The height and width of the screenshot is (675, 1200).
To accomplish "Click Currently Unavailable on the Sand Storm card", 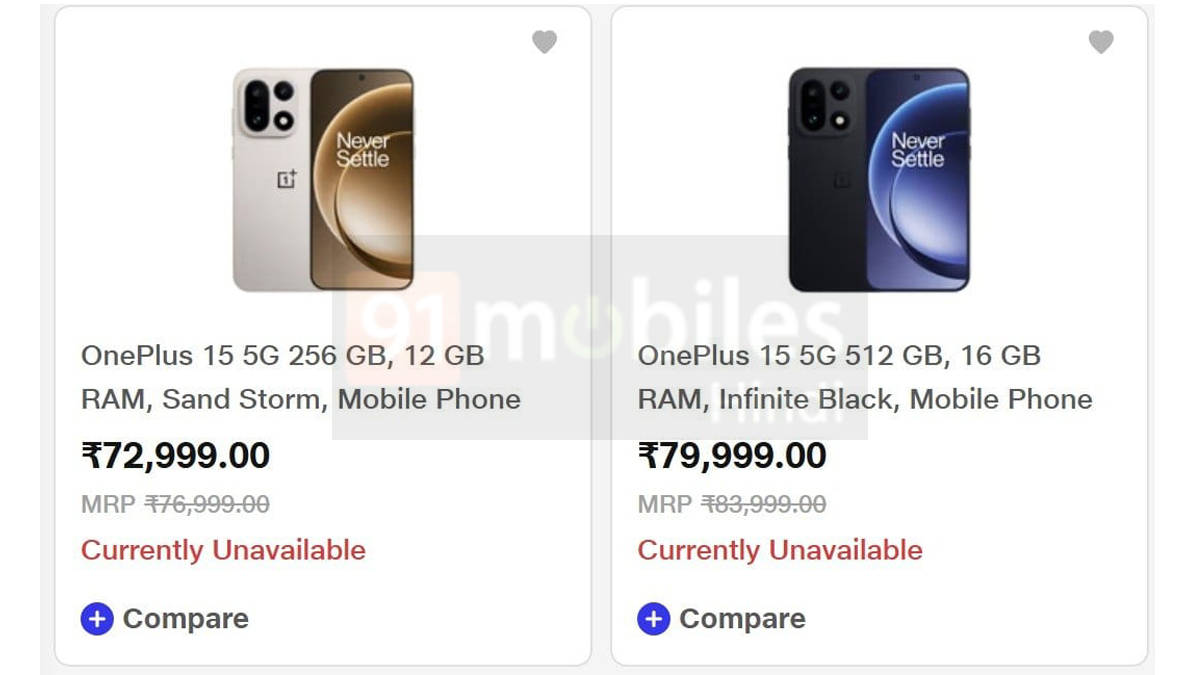I will (223, 550).
